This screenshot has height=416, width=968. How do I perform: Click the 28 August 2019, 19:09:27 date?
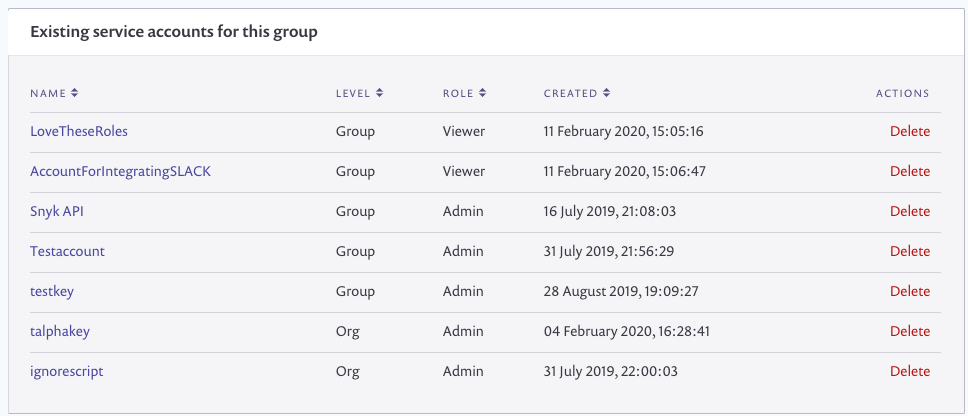pos(621,291)
